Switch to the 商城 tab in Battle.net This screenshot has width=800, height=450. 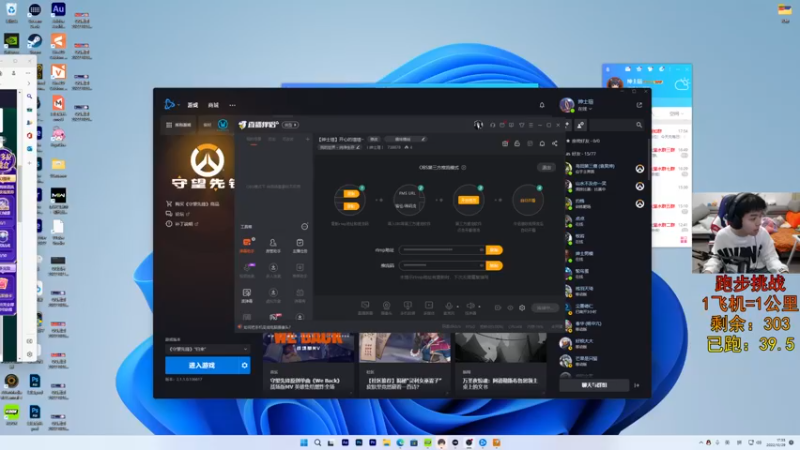coord(213,105)
